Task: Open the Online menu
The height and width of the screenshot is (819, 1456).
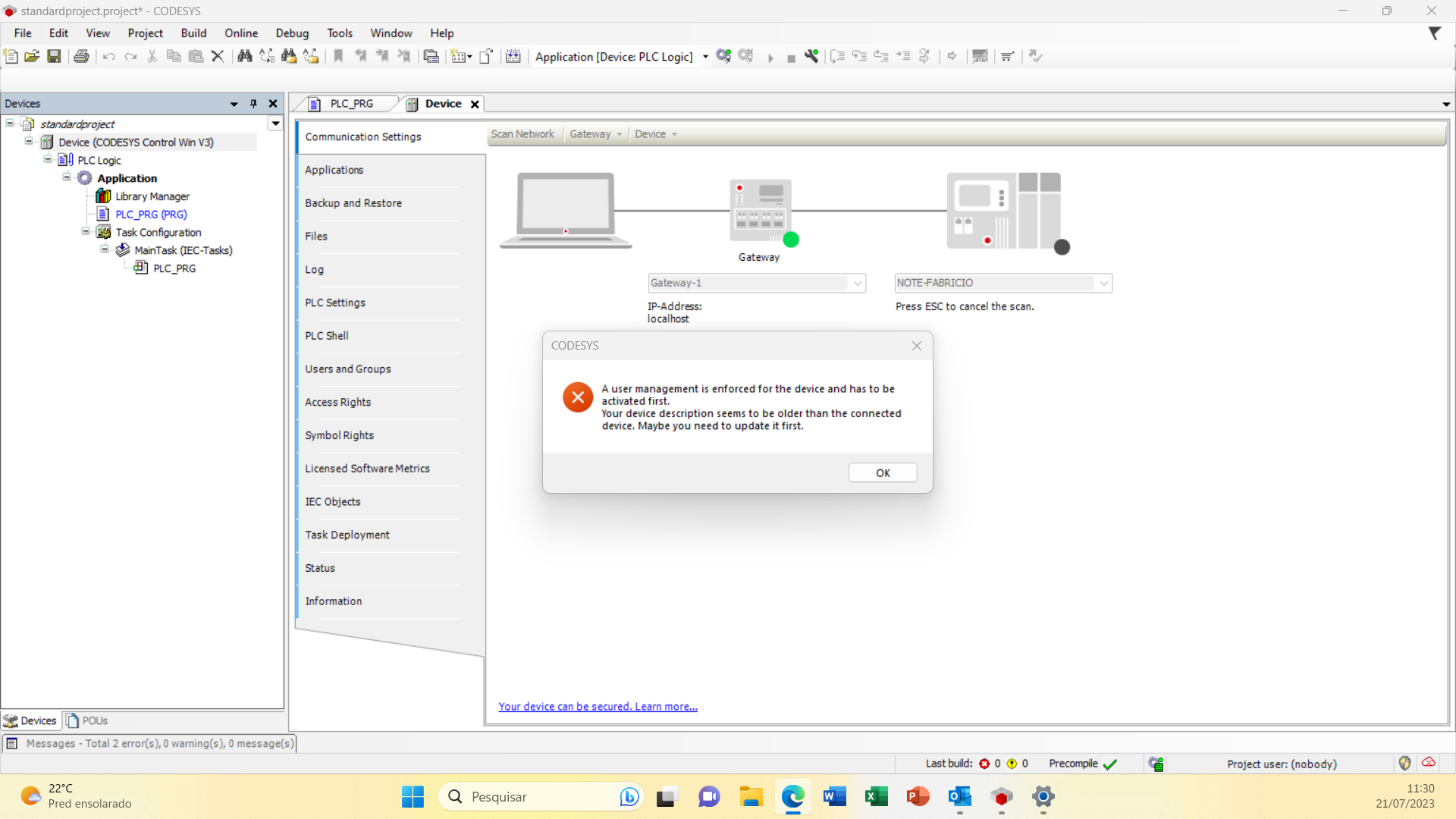Action: [x=240, y=33]
